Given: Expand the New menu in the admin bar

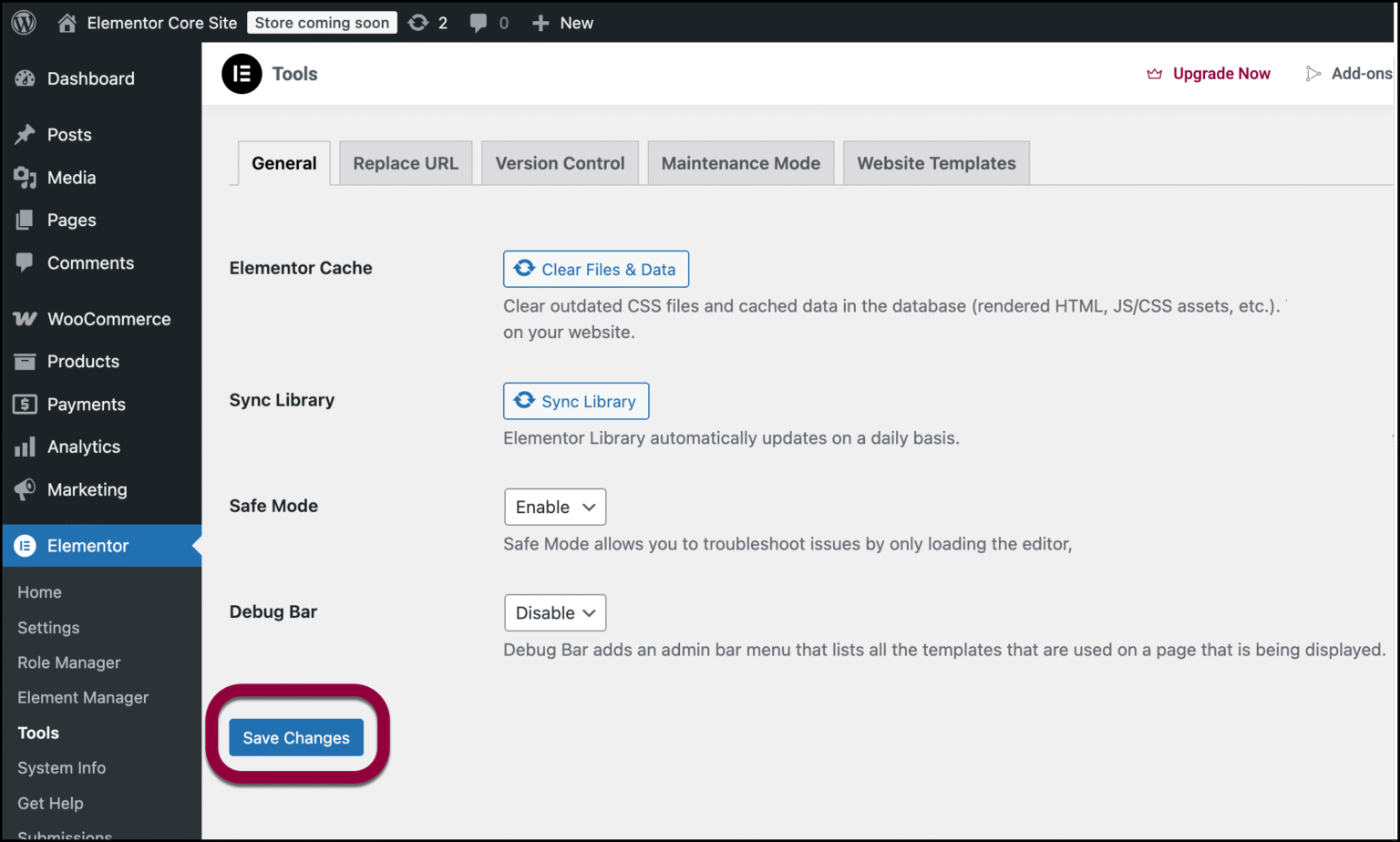Looking at the screenshot, I should coord(561,22).
